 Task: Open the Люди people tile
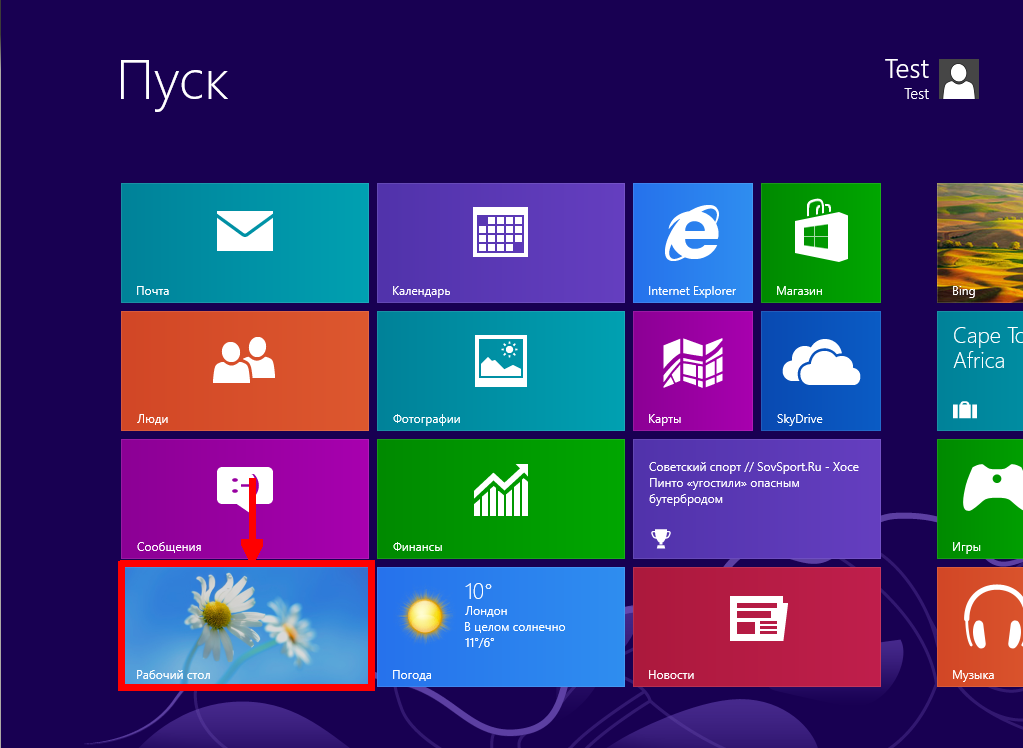245,371
